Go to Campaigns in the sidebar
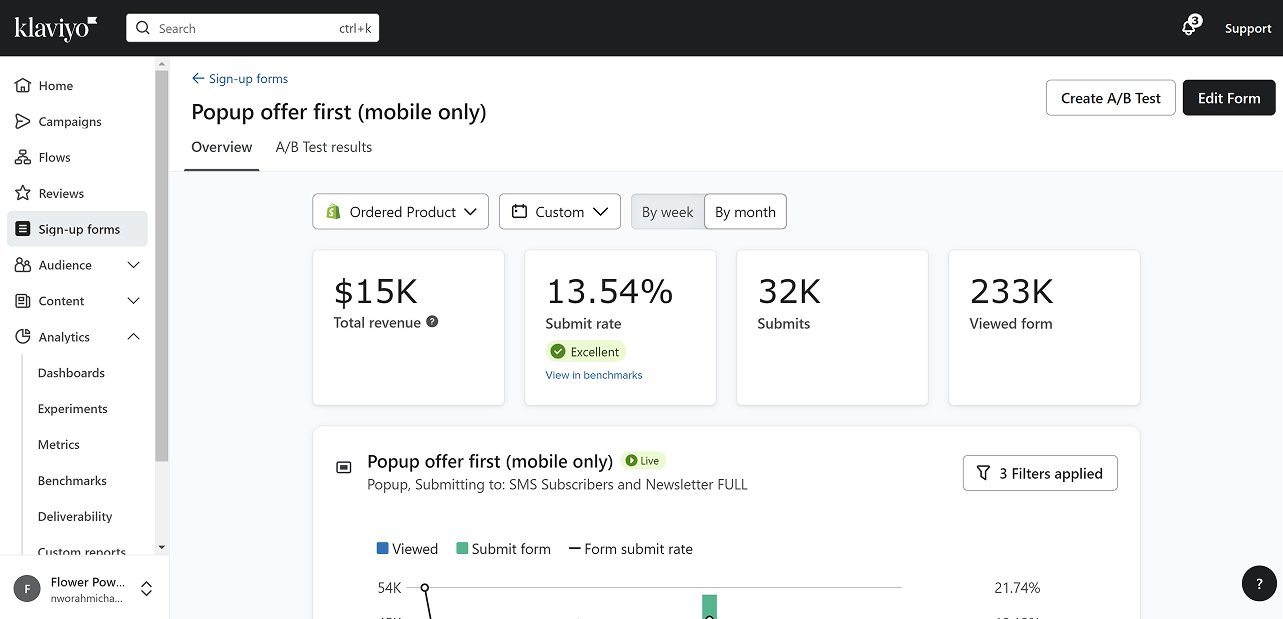This screenshot has height=619, width=1283. (69, 122)
